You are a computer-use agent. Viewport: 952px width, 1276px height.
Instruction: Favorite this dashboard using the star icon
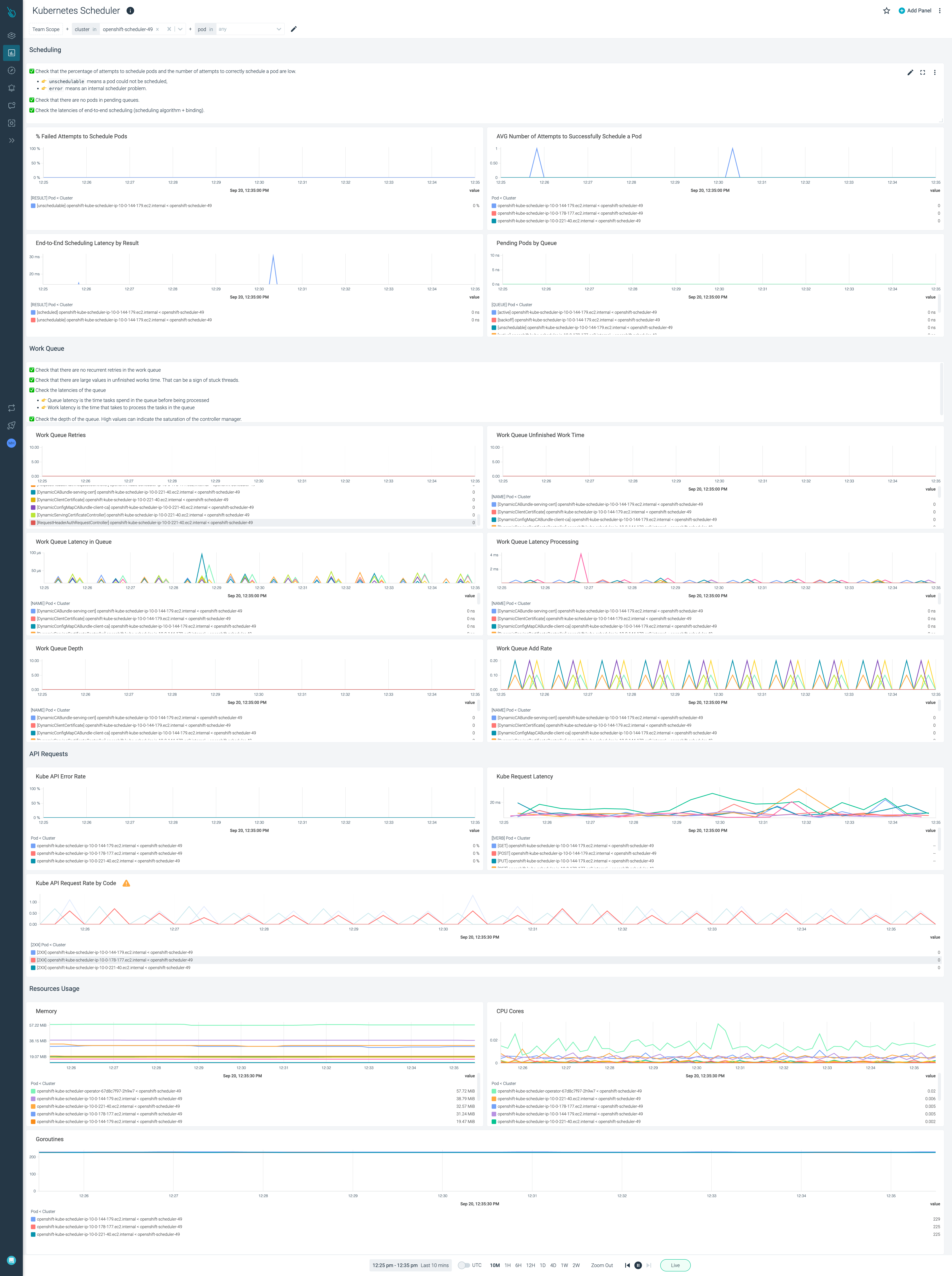point(887,10)
